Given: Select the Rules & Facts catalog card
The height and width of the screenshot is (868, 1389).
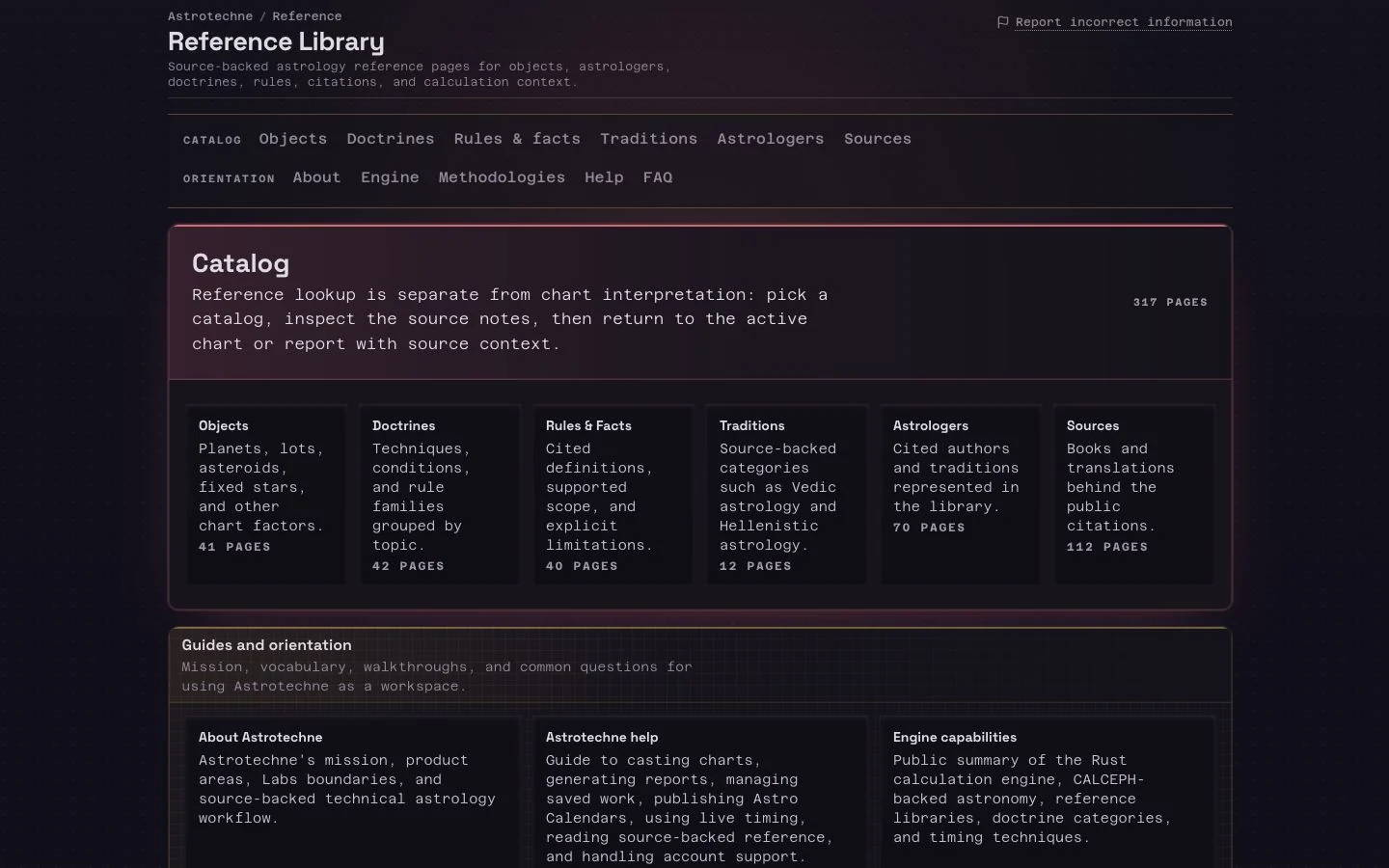Looking at the screenshot, I should [x=613, y=495].
